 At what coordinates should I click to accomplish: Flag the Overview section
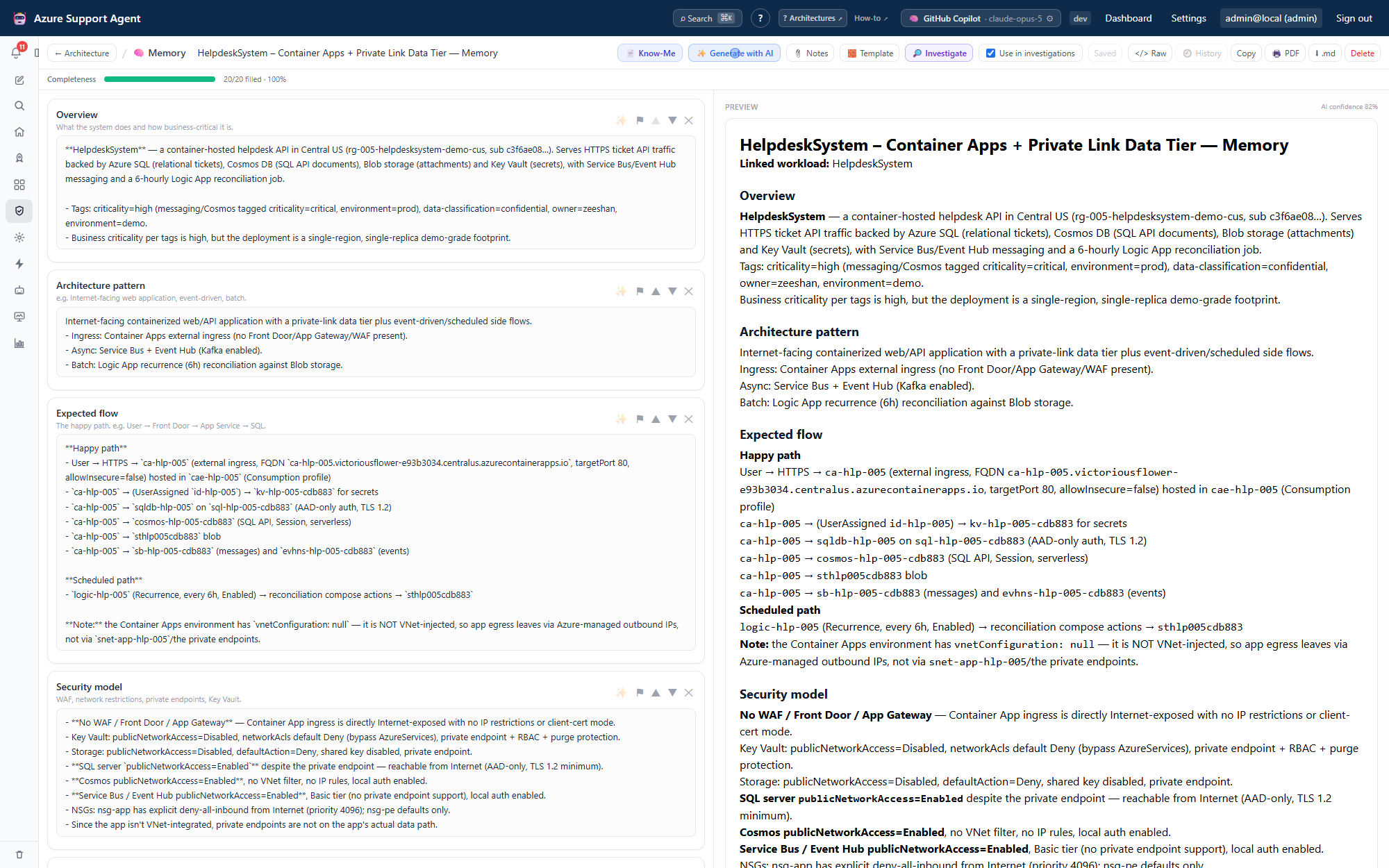(640, 120)
